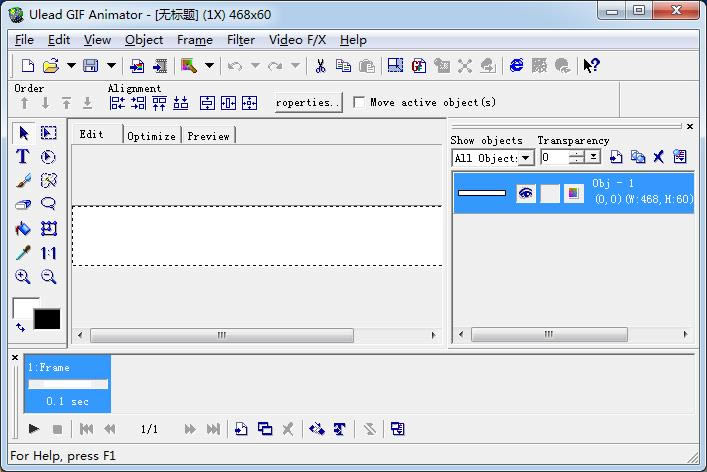The width and height of the screenshot is (707, 472).
Task: Select the Eraser tool
Action: click(23, 204)
